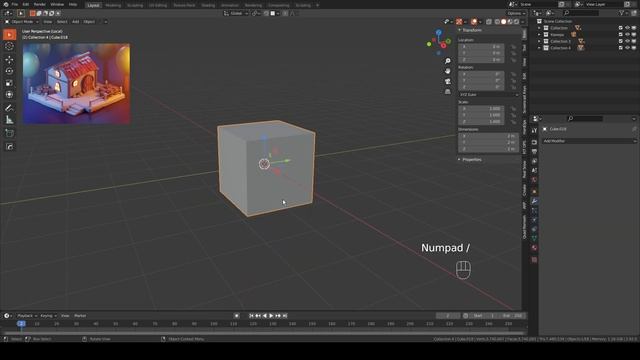The width and height of the screenshot is (640, 360).
Task: Select the Add Cube tool
Action: tap(9, 133)
